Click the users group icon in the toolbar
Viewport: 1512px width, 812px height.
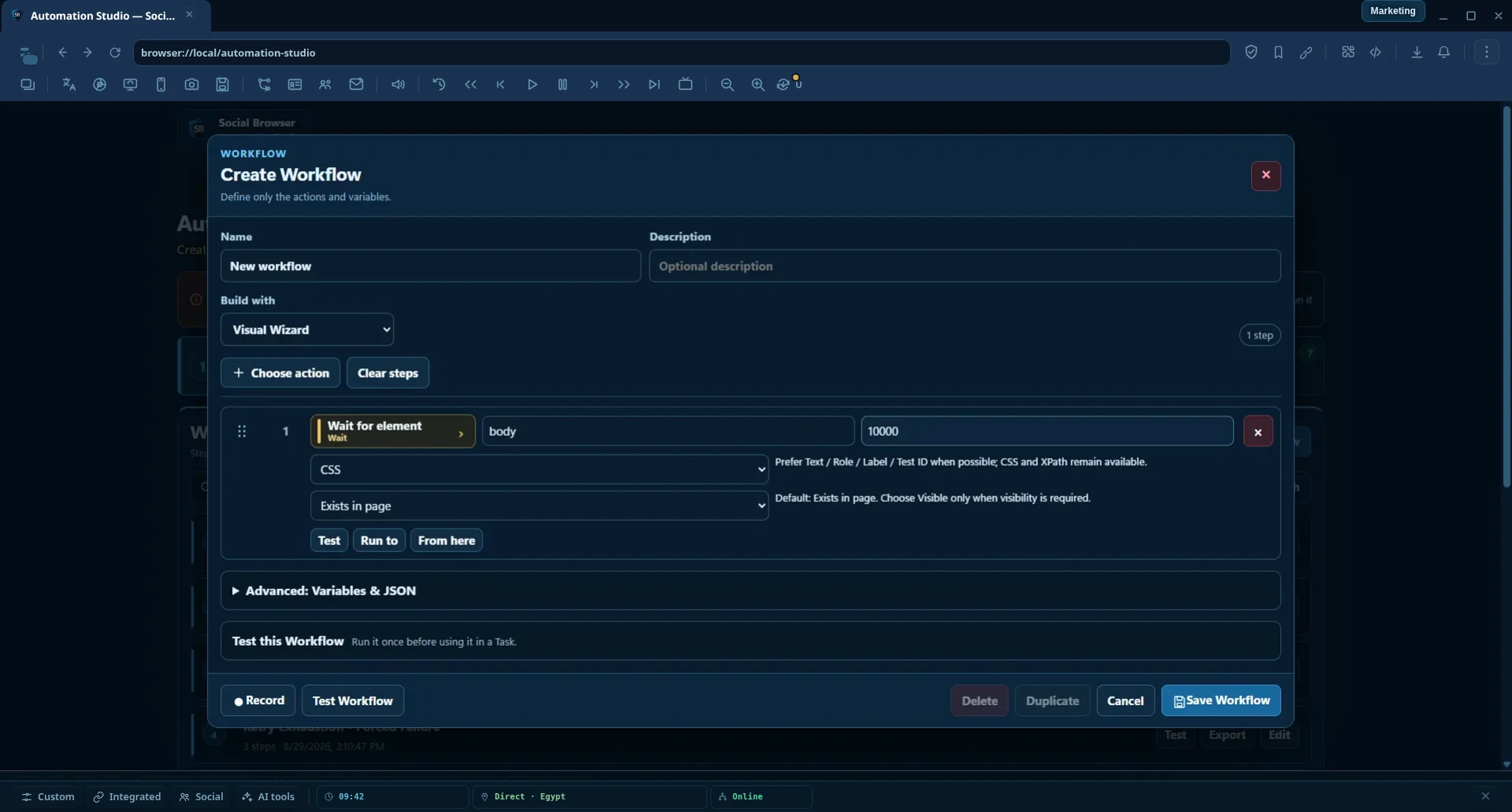point(325,84)
